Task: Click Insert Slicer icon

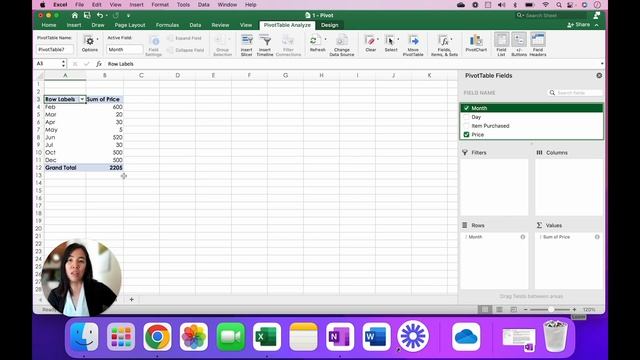Action: point(247,45)
